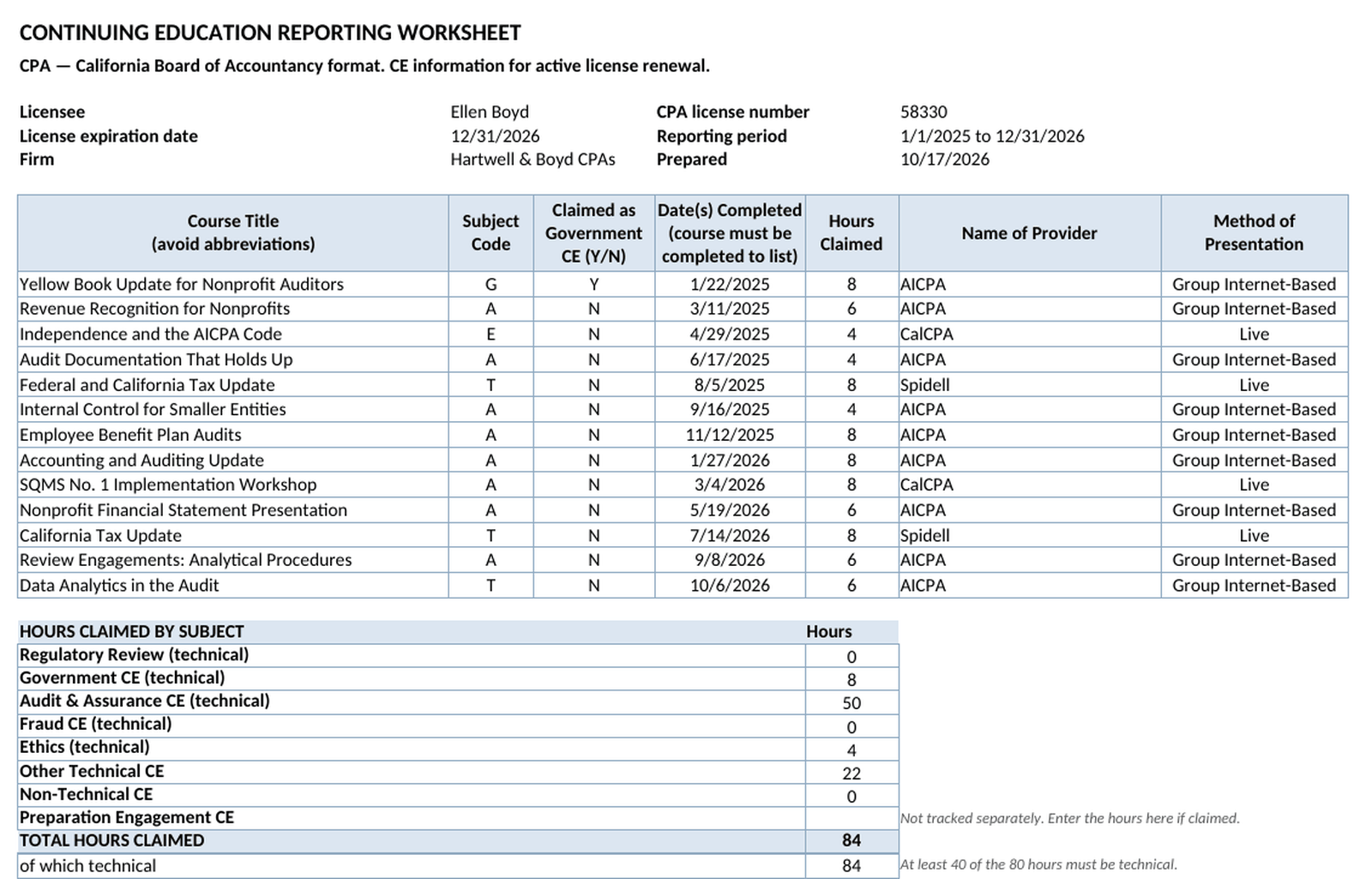Select 'Independence and the AICPA Code' cell
This screenshot has height=879, width=1372.
click(x=233, y=334)
